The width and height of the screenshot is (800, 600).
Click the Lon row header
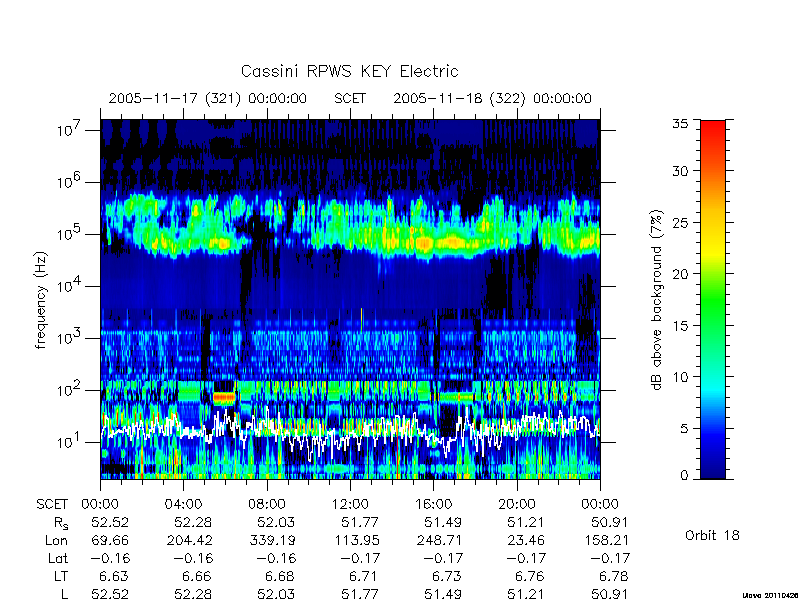(x=57, y=540)
